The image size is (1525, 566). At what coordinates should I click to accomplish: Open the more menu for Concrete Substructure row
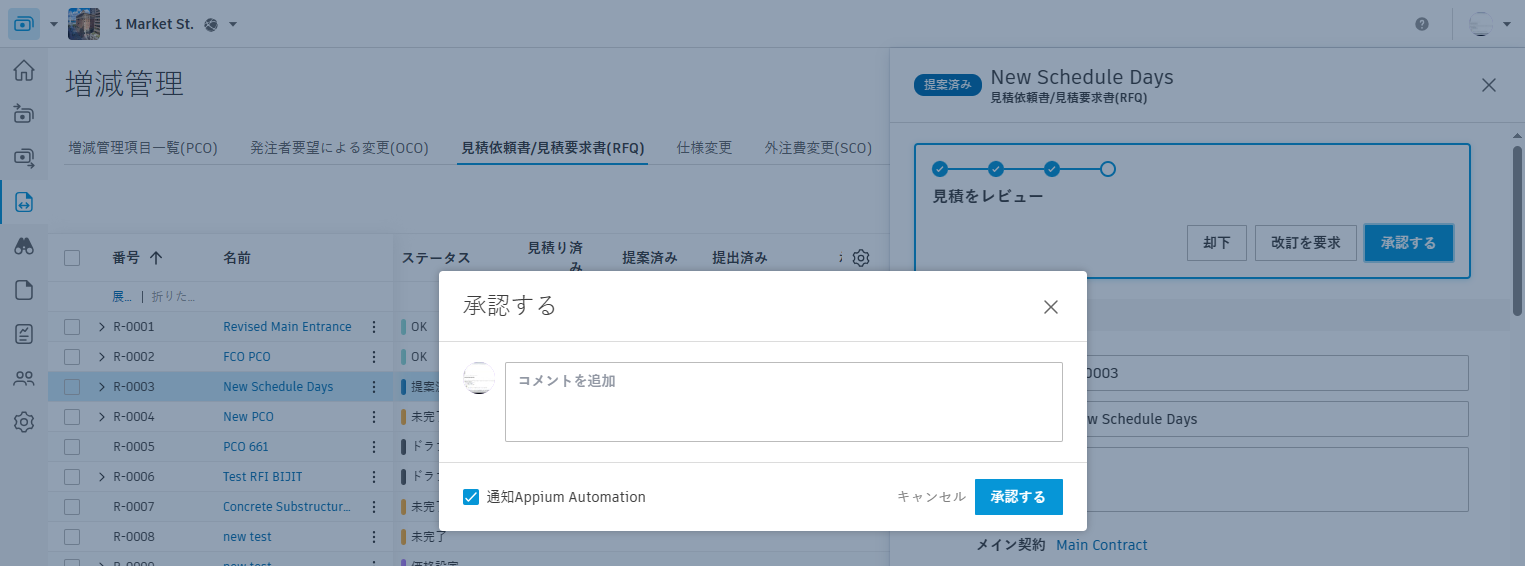click(x=374, y=507)
